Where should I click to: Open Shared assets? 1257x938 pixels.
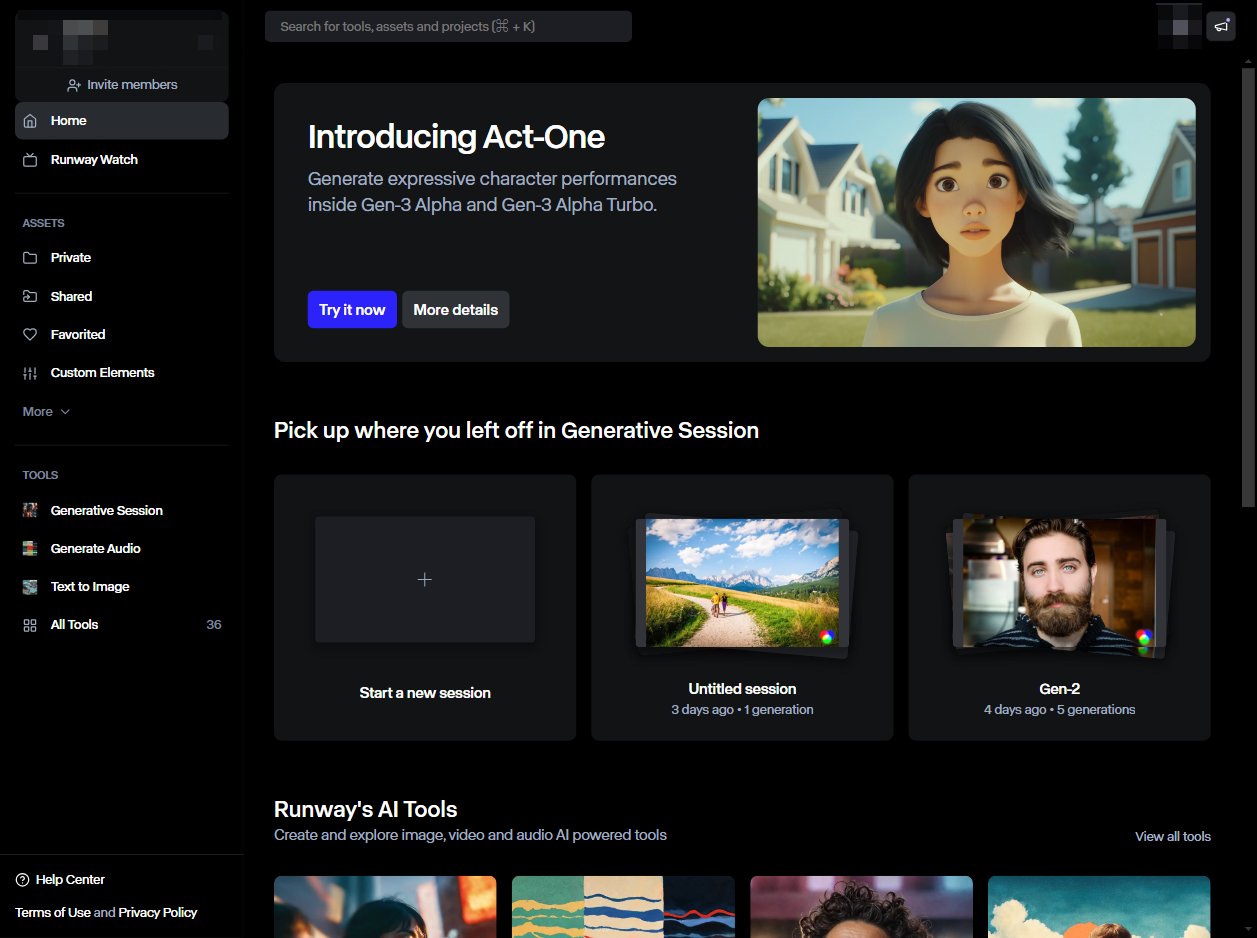122,297
